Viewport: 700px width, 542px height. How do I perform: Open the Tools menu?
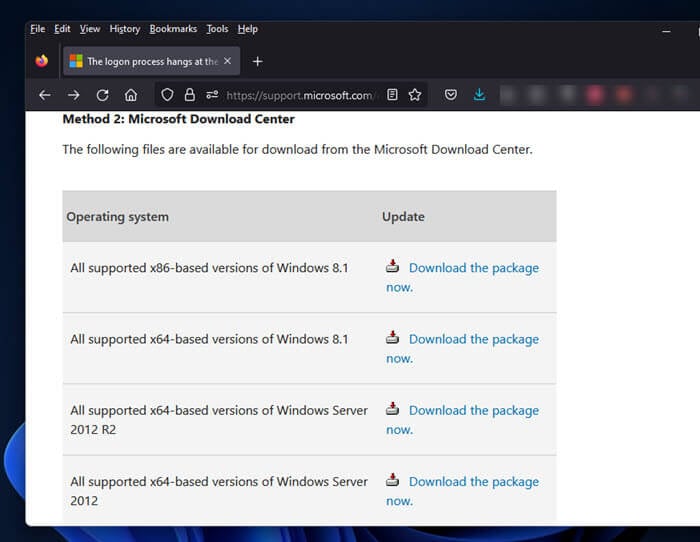[217, 29]
